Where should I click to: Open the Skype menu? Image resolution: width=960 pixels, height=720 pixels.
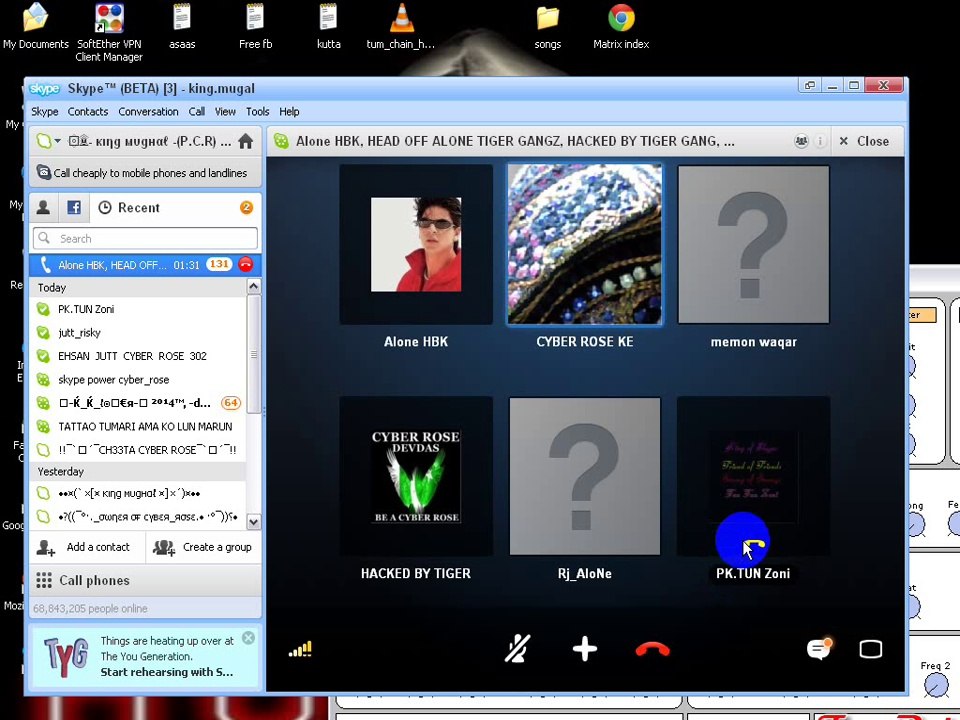click(x=45, y=111)
